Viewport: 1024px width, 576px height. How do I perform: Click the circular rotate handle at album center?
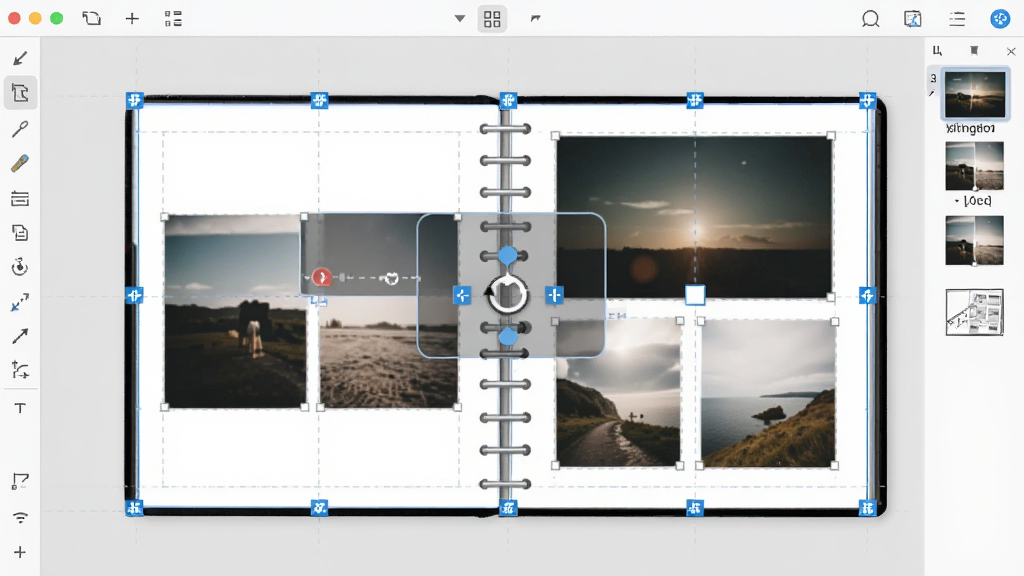[x=507, y=295]
